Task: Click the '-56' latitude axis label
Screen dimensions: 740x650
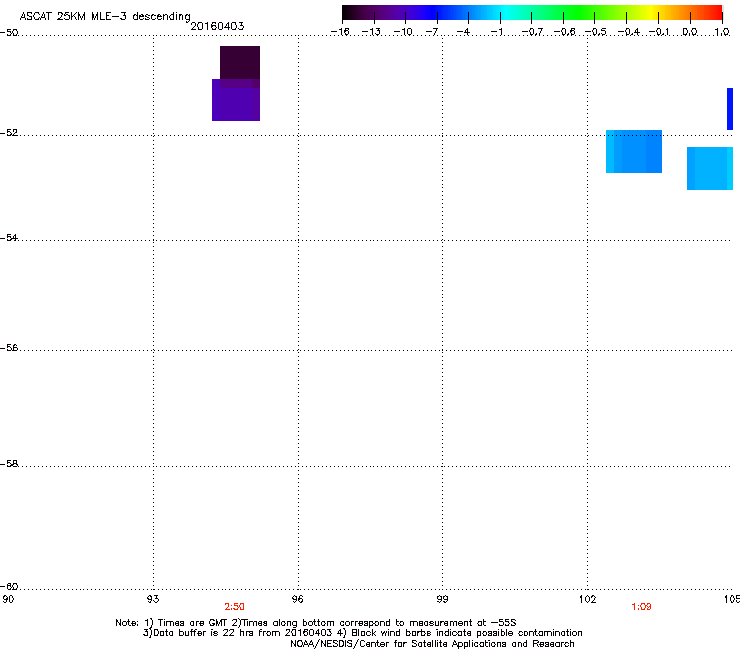Action: point(9,347)
